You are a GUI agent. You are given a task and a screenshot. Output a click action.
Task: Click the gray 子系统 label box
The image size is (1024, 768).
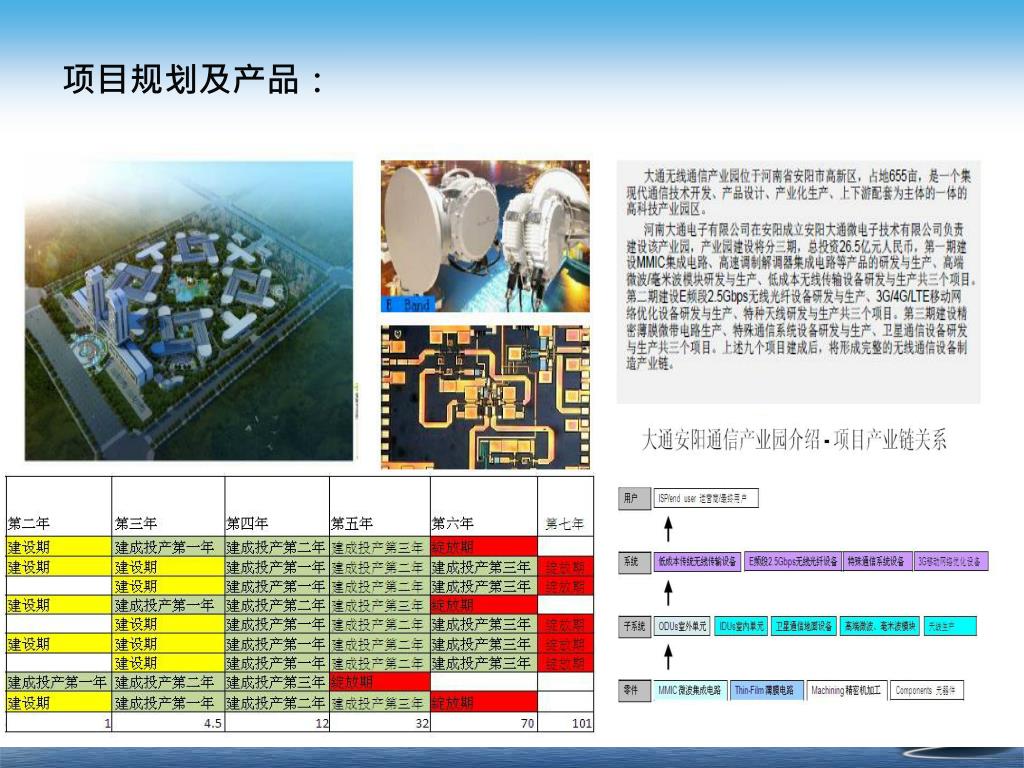[634, 626]
